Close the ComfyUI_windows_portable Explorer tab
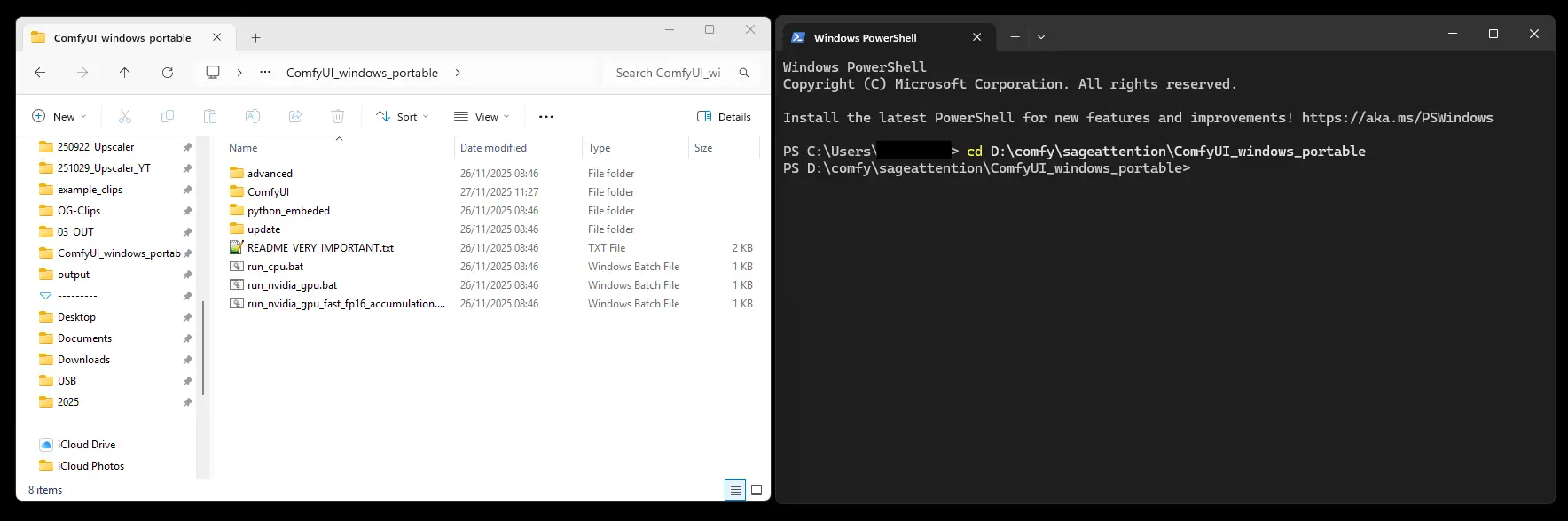 click(217, 37)
